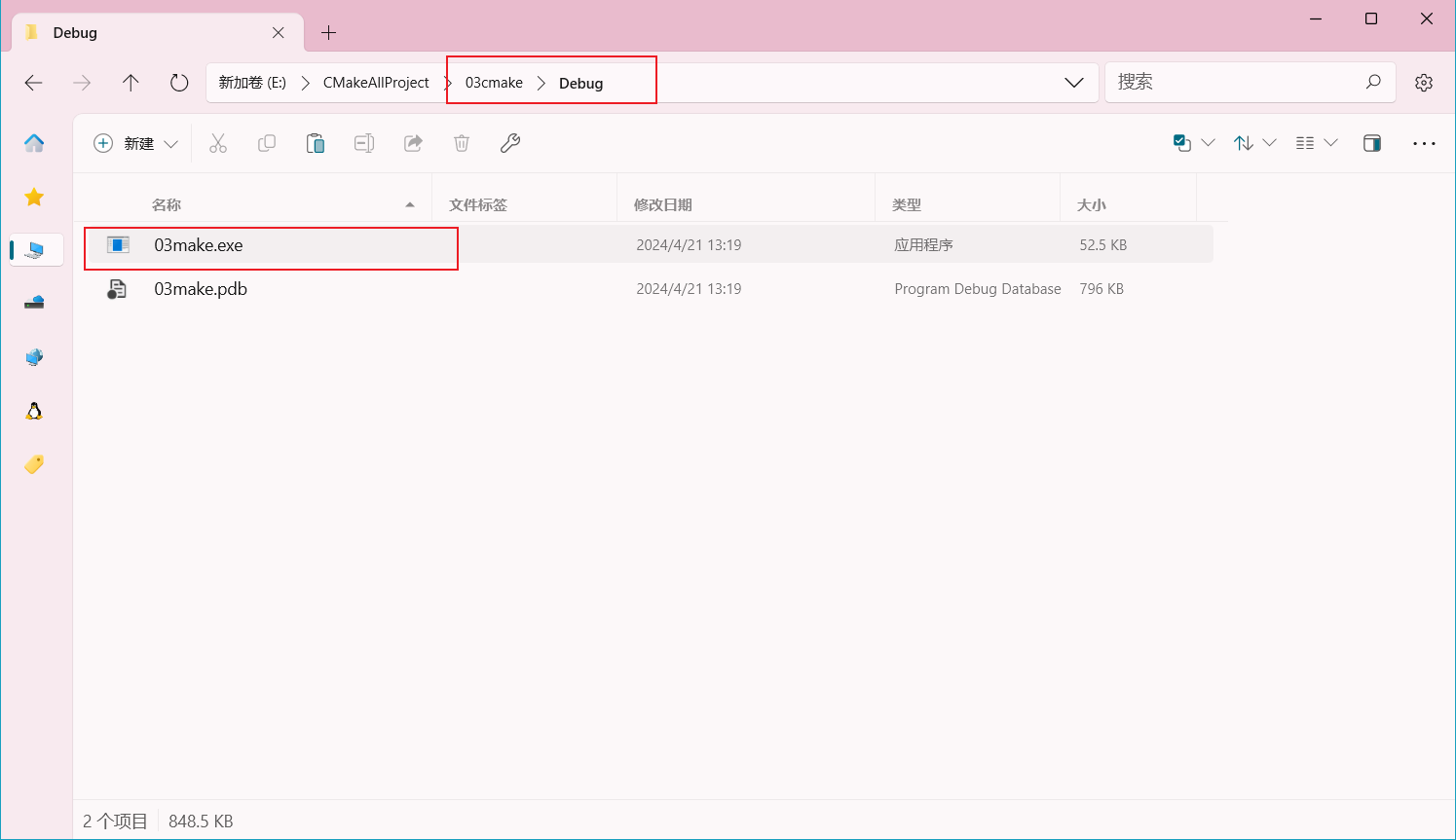Image resolution: width=1456 pixels, height=840 pixels.
Task: Toggle the preview pane button
Action: 1372,143
